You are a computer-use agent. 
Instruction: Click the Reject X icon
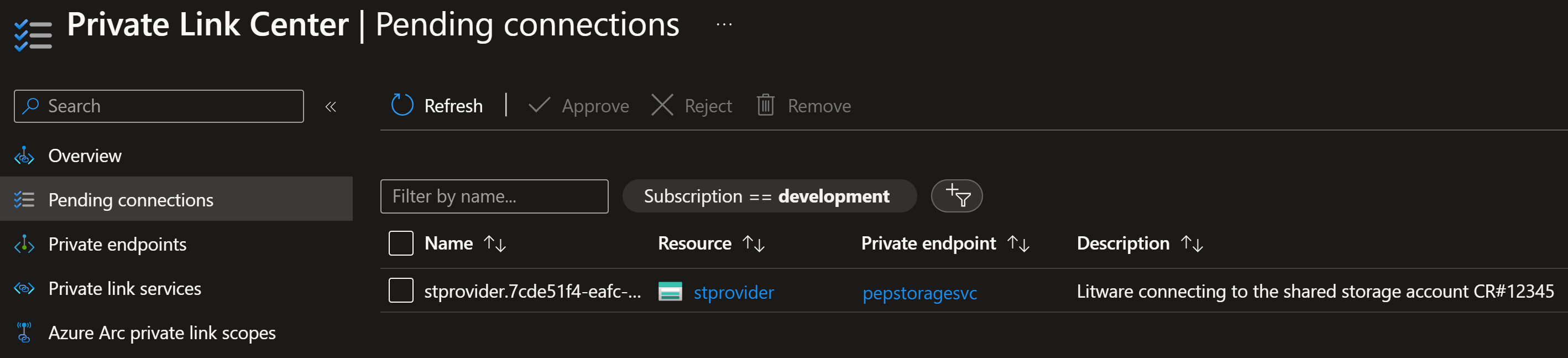coord(662,105)
